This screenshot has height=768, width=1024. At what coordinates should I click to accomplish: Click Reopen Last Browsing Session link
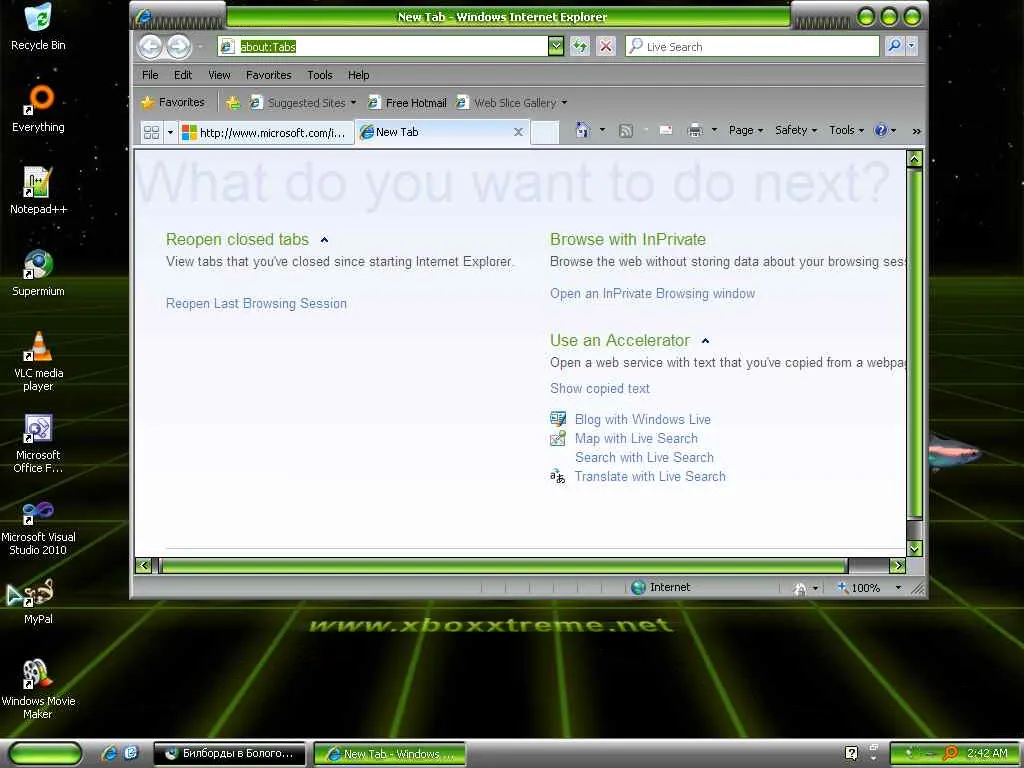[256, 304]
